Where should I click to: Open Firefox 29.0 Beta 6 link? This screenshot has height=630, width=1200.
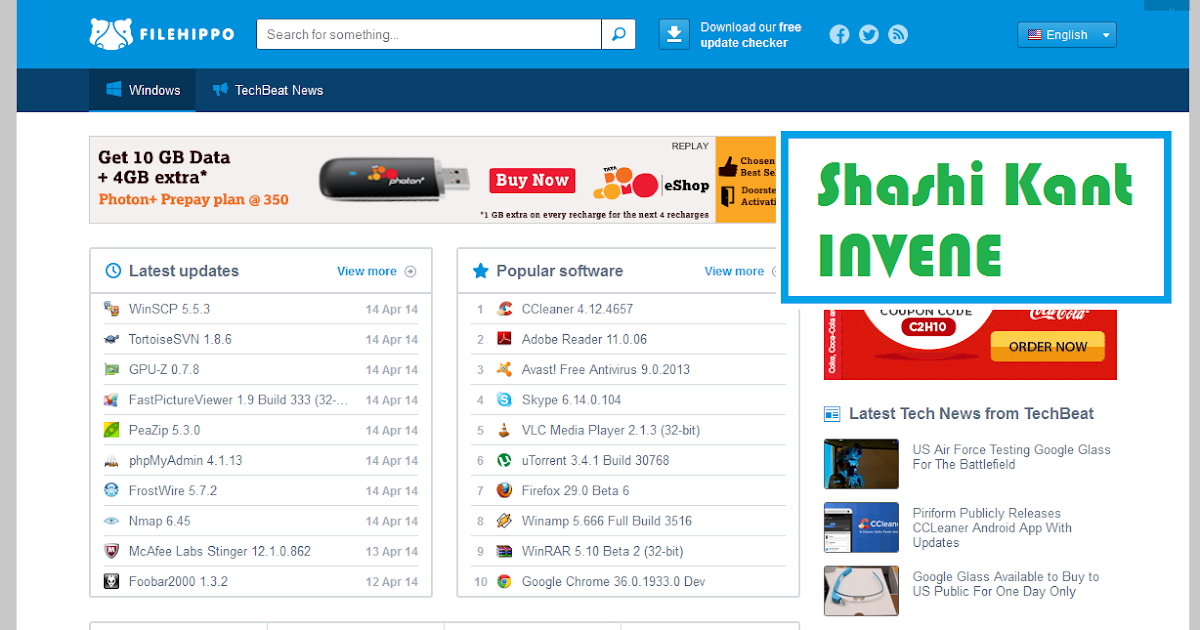(x=575, y=490)
